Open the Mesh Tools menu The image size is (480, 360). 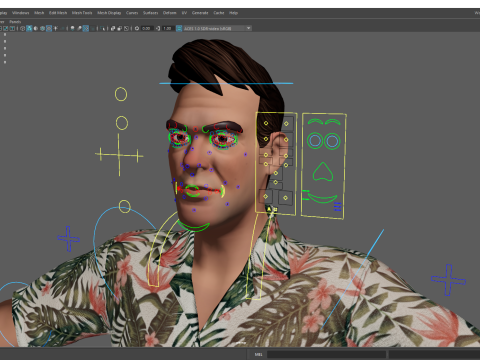pyautogui.click(x=82, y=13)
